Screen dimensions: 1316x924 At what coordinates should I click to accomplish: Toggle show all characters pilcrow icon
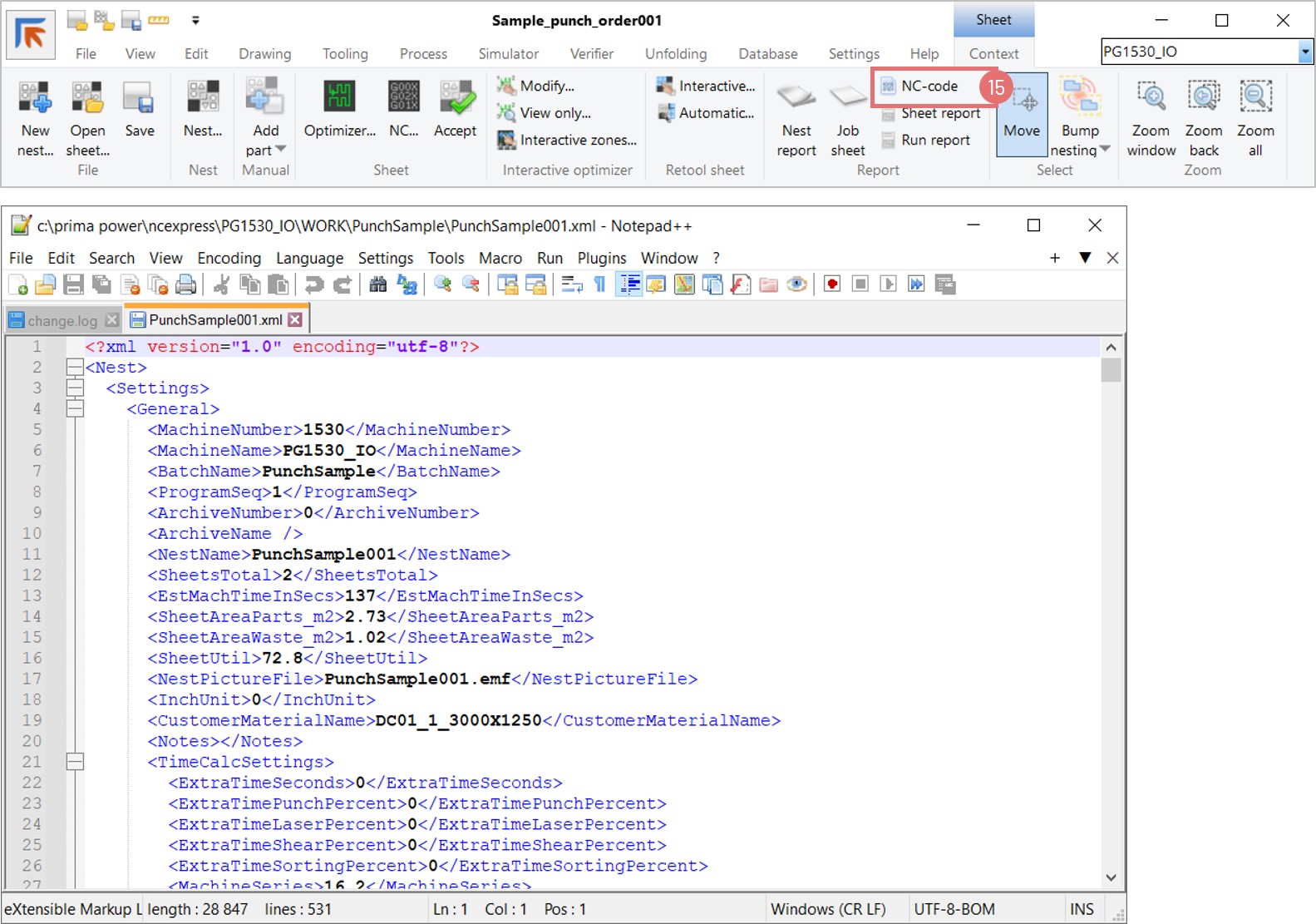(x=599, y=284)
